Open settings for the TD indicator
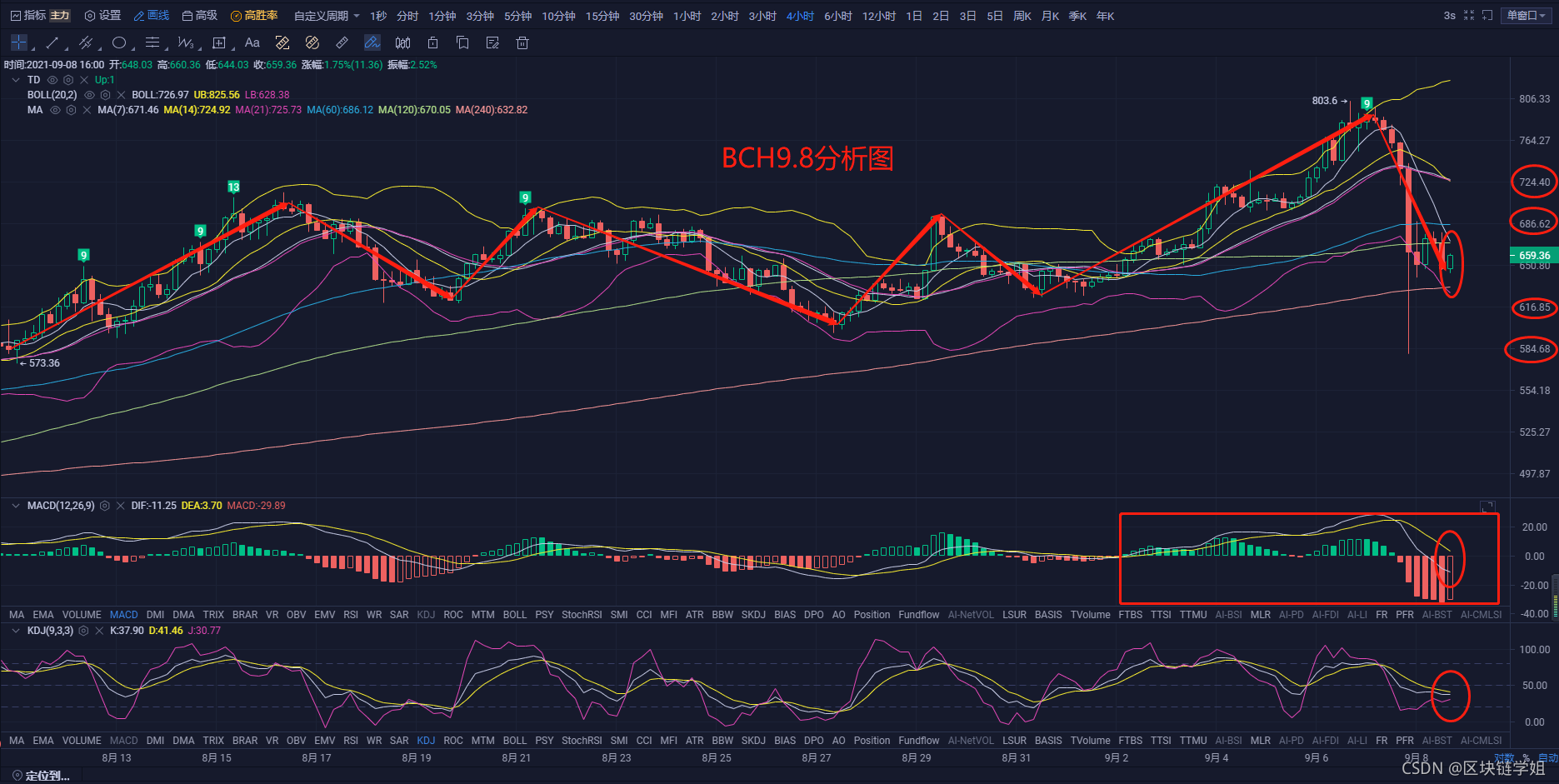Image resolution: width=1559 pixels, height=784 pixels. (x=68, y=80)
